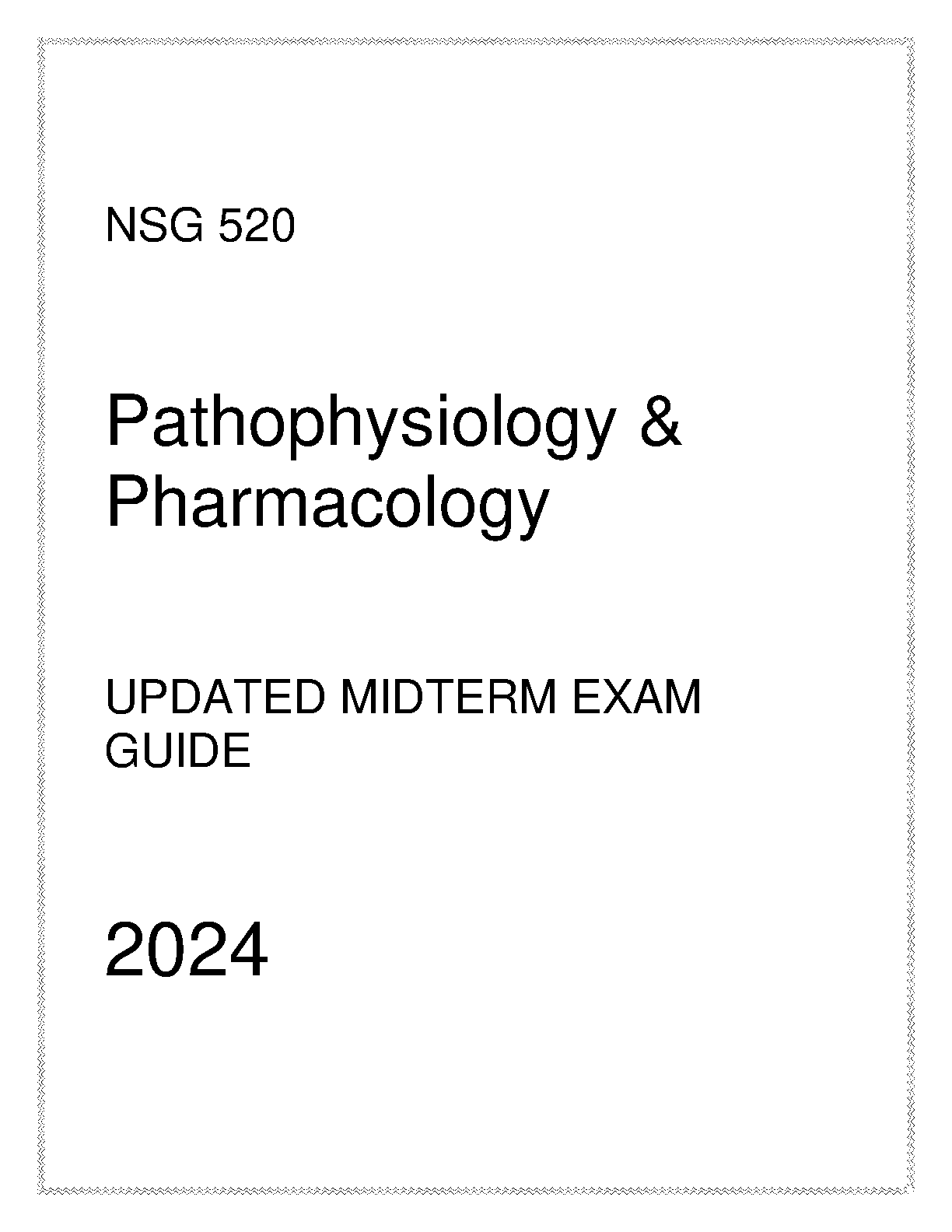Click the bottom-left corner of the page border

(42, 1190)
